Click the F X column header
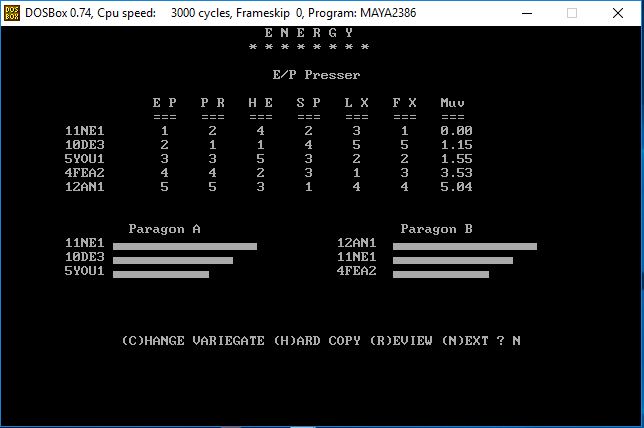This screenshot has width=644, height=428. [405, 103]
